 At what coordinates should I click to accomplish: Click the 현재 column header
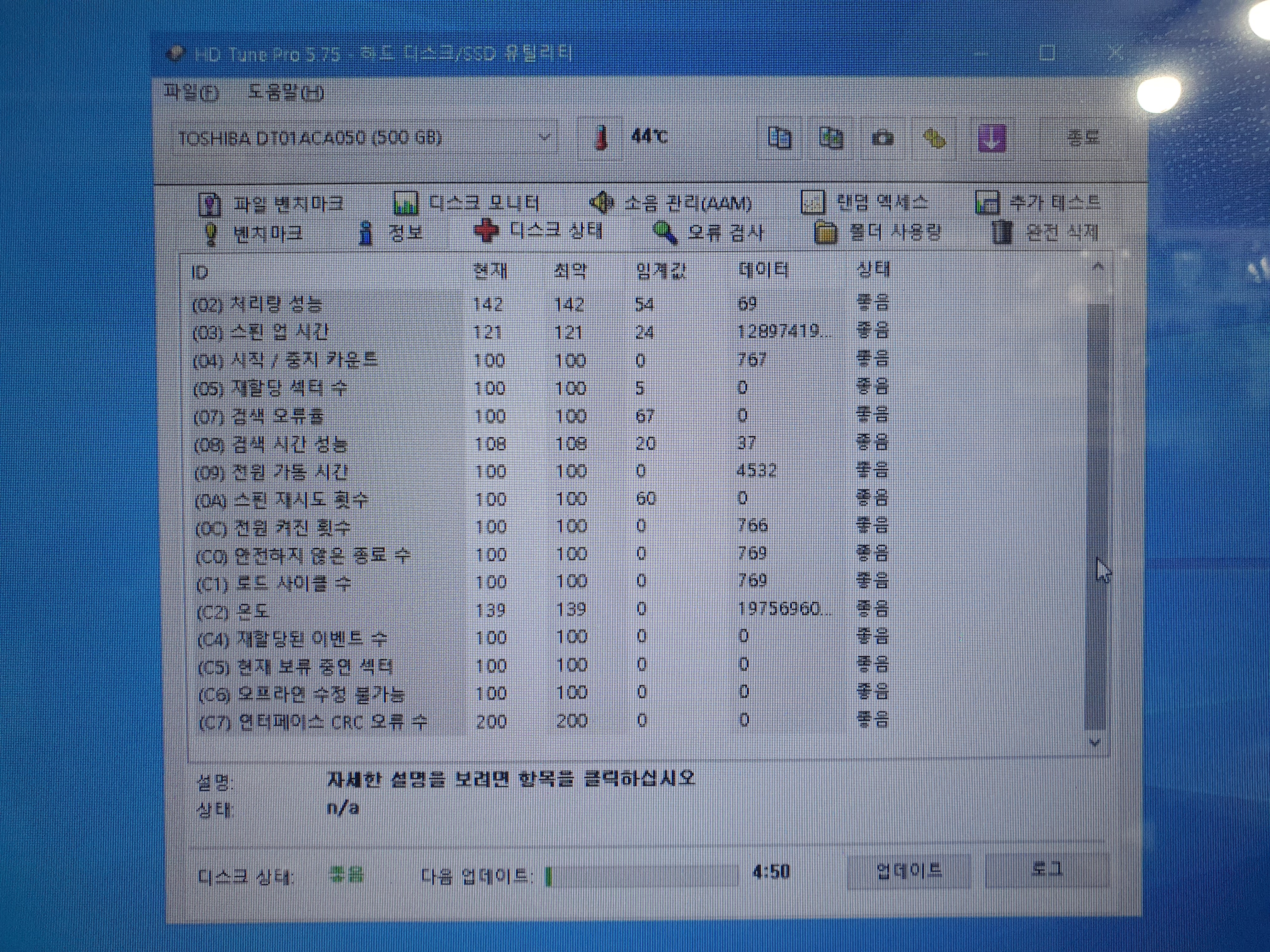(490, 271)
